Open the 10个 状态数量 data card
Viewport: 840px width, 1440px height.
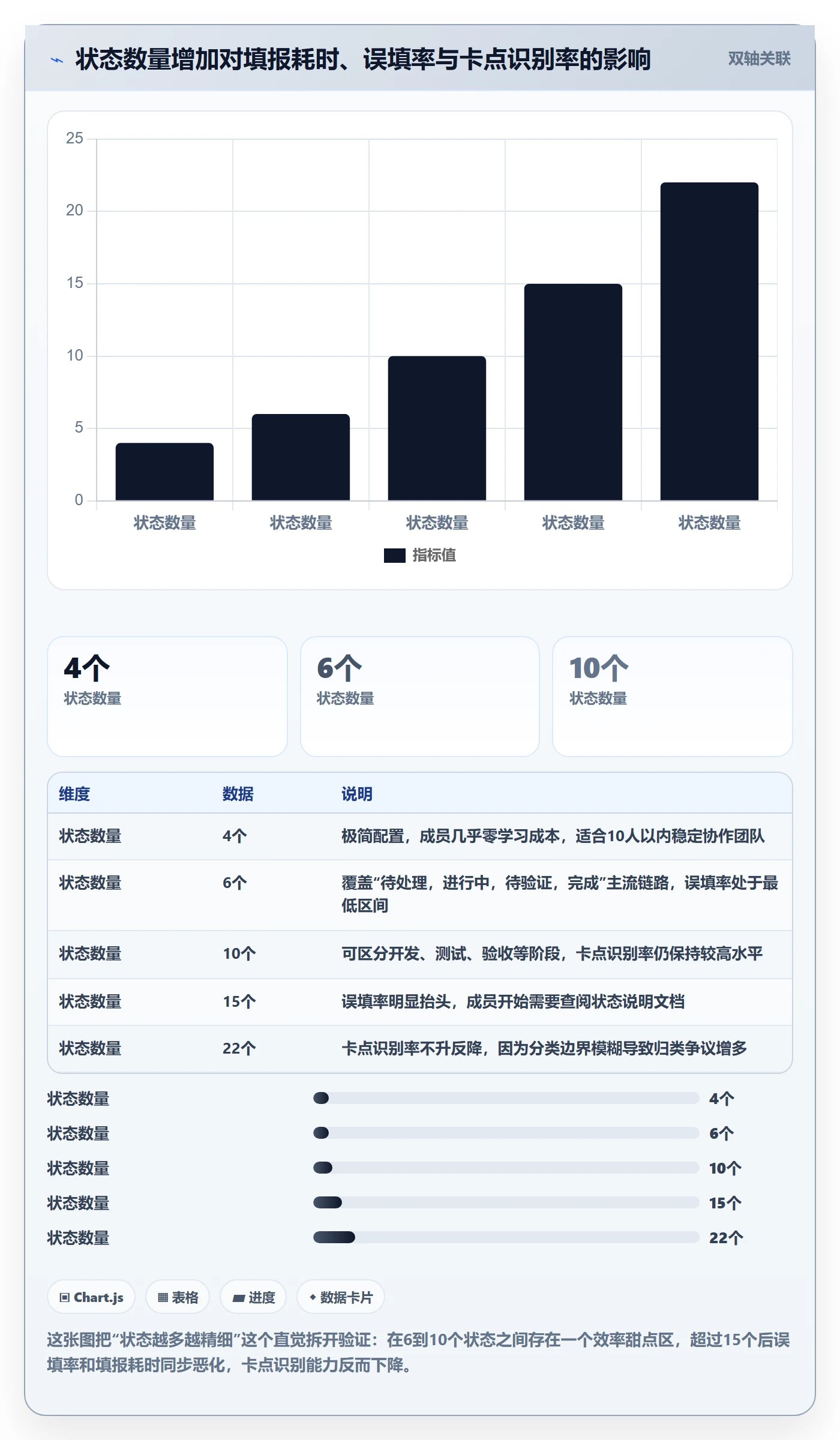coord(672,696)
